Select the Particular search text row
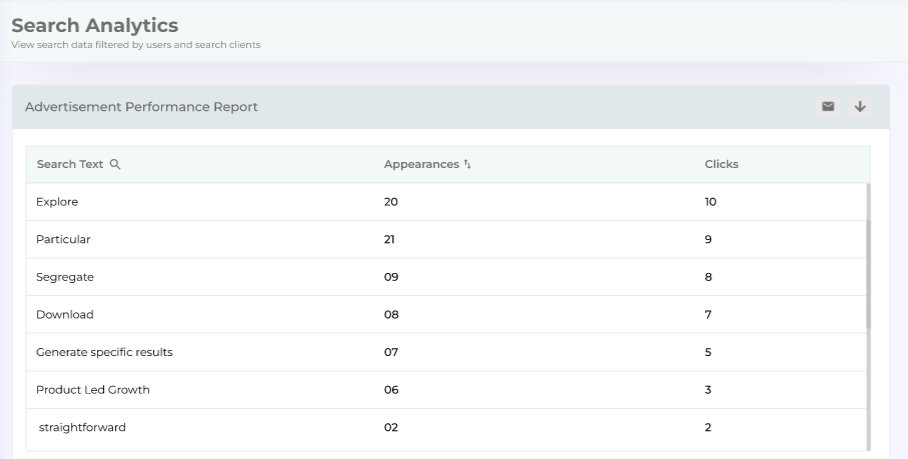The width and height of the screenshot is (908, 459). (63, 240)
